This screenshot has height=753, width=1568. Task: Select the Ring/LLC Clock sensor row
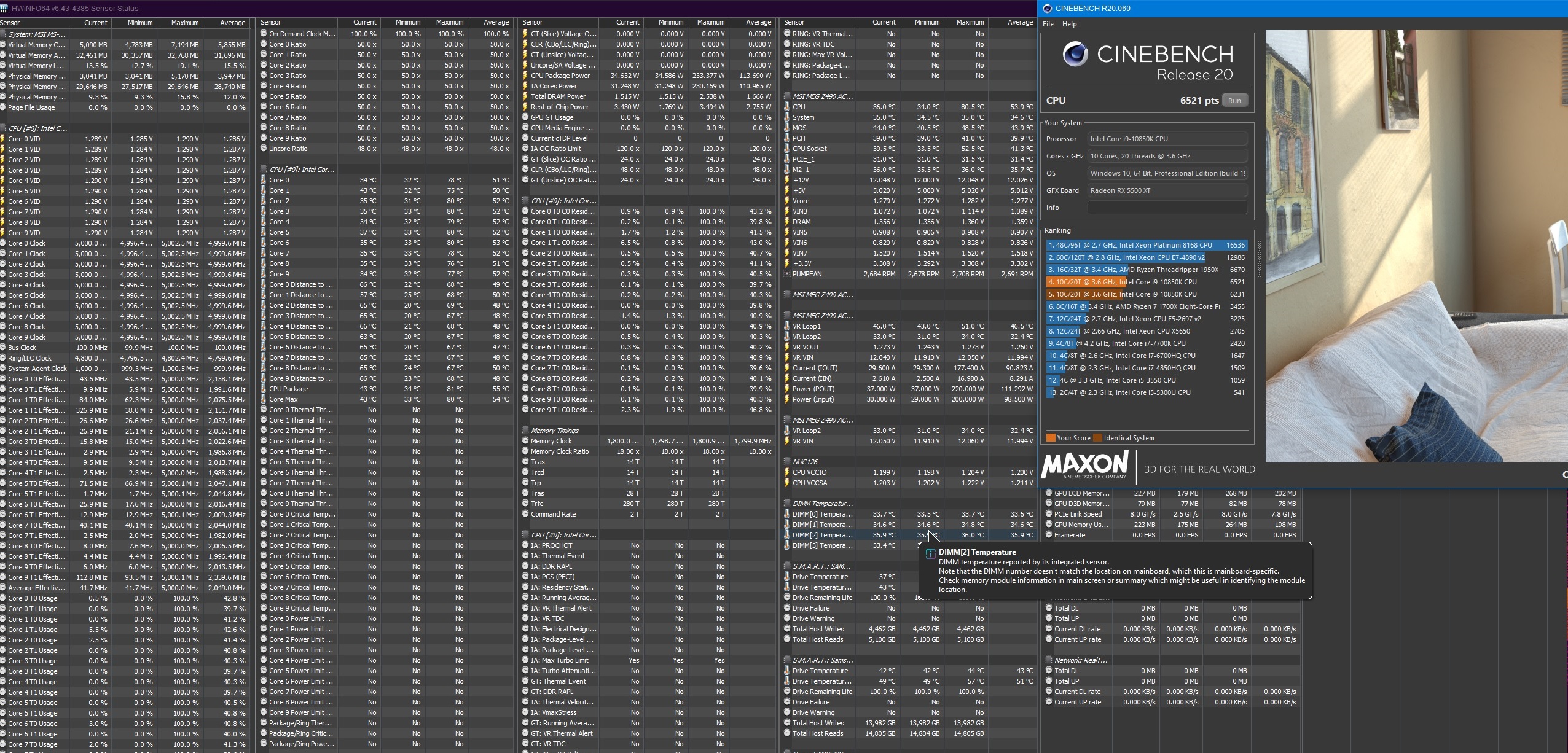(125, 358)
